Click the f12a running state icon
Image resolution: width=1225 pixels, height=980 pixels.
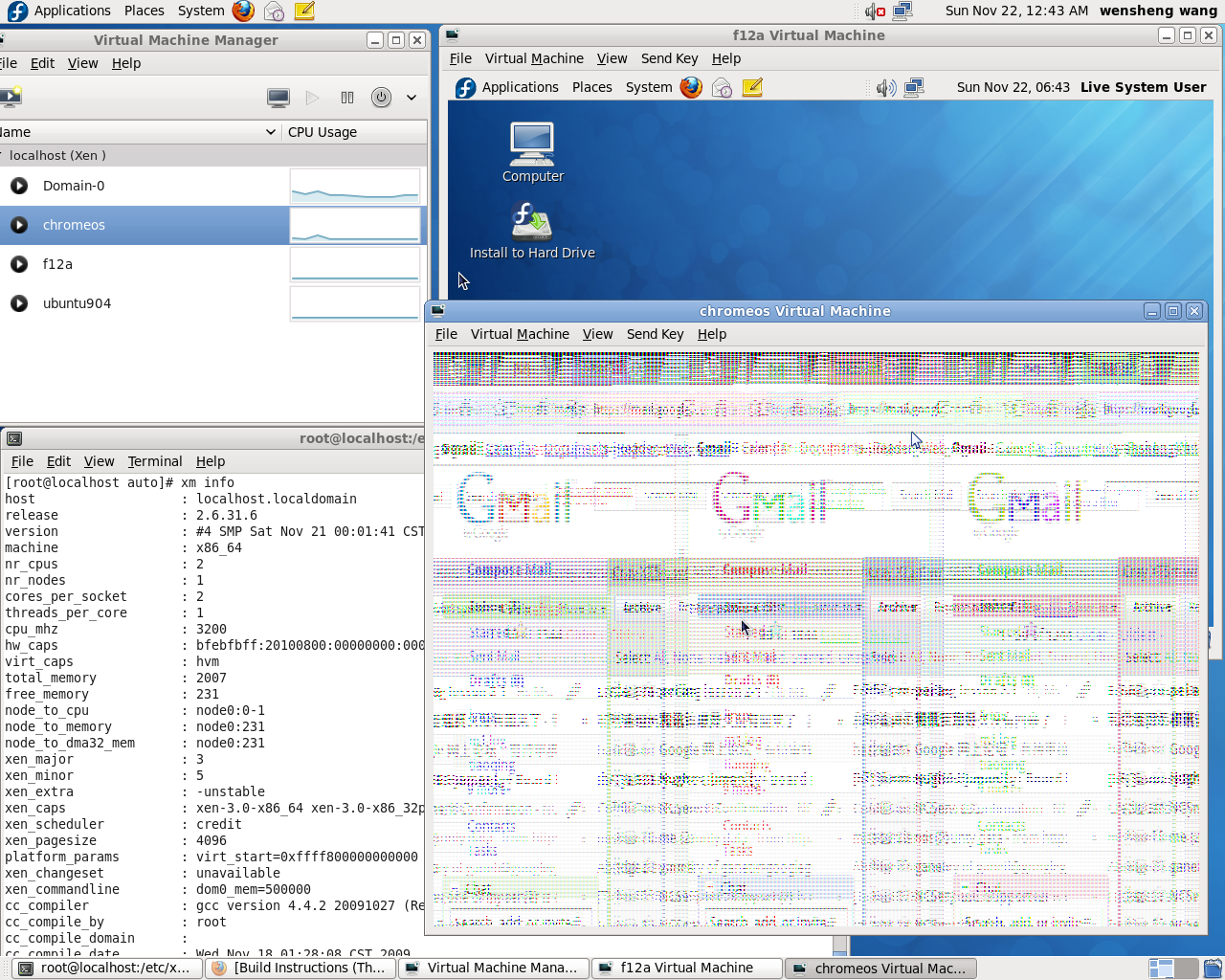(19, 264)
